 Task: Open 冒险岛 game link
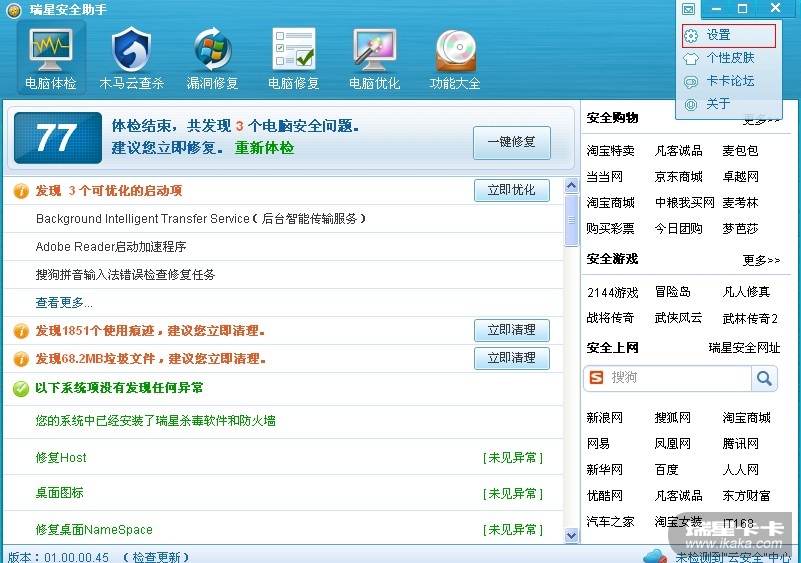(673, 292)
